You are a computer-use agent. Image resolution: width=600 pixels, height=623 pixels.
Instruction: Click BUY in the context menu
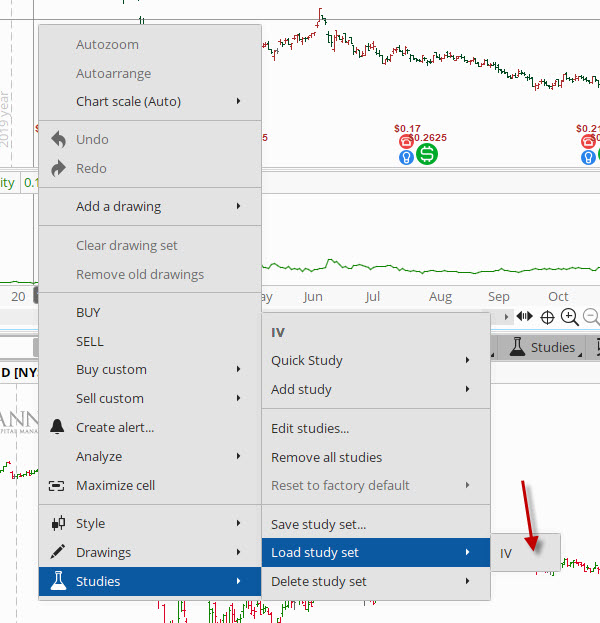click(88, 312)
